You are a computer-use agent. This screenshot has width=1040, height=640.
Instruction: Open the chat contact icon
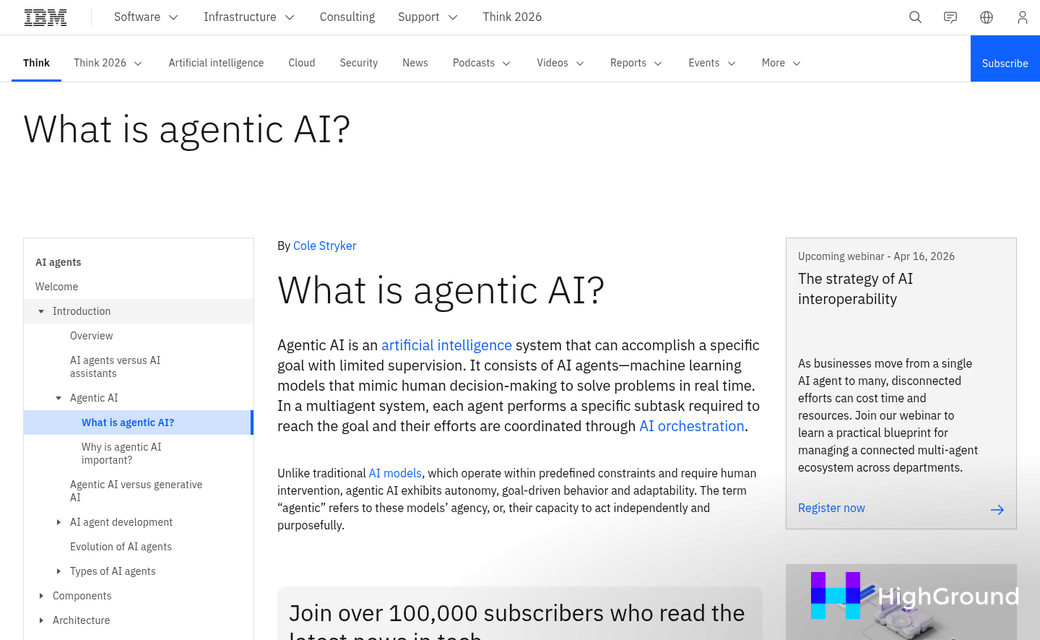(x=950, y=17)
